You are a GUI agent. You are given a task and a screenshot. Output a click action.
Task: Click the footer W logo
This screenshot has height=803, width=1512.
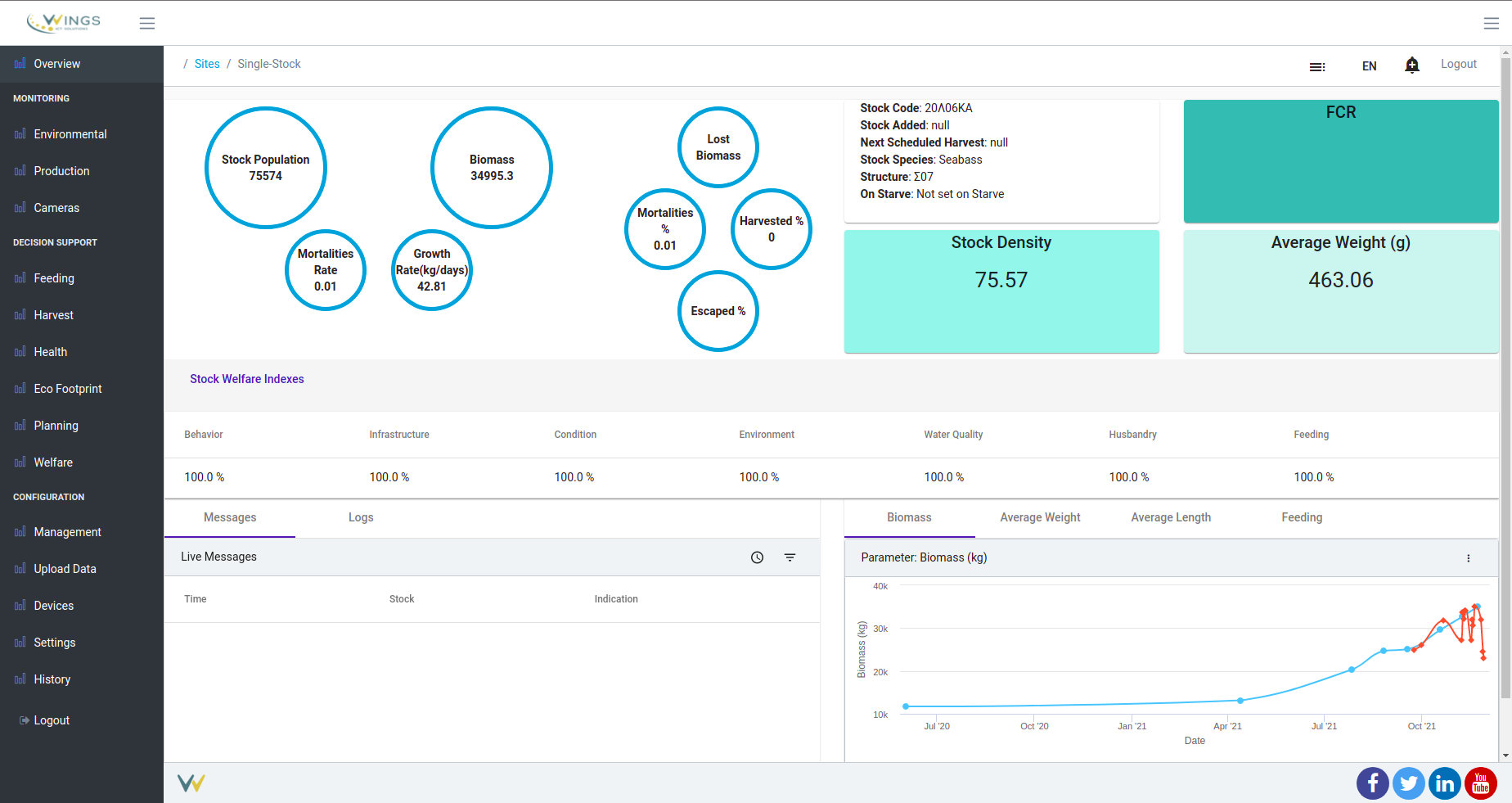pos(191,783)
